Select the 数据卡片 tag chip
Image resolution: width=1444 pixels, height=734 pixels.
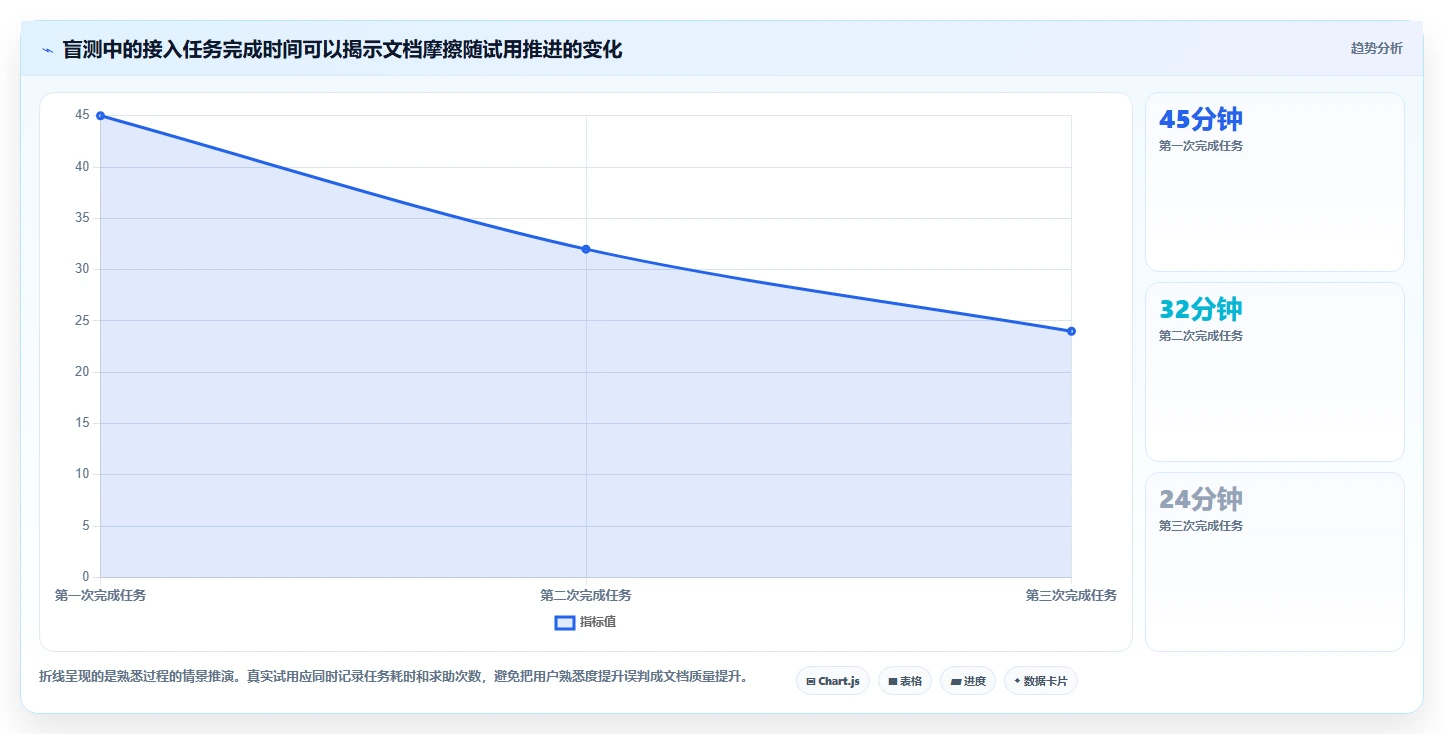[1041, 681]
